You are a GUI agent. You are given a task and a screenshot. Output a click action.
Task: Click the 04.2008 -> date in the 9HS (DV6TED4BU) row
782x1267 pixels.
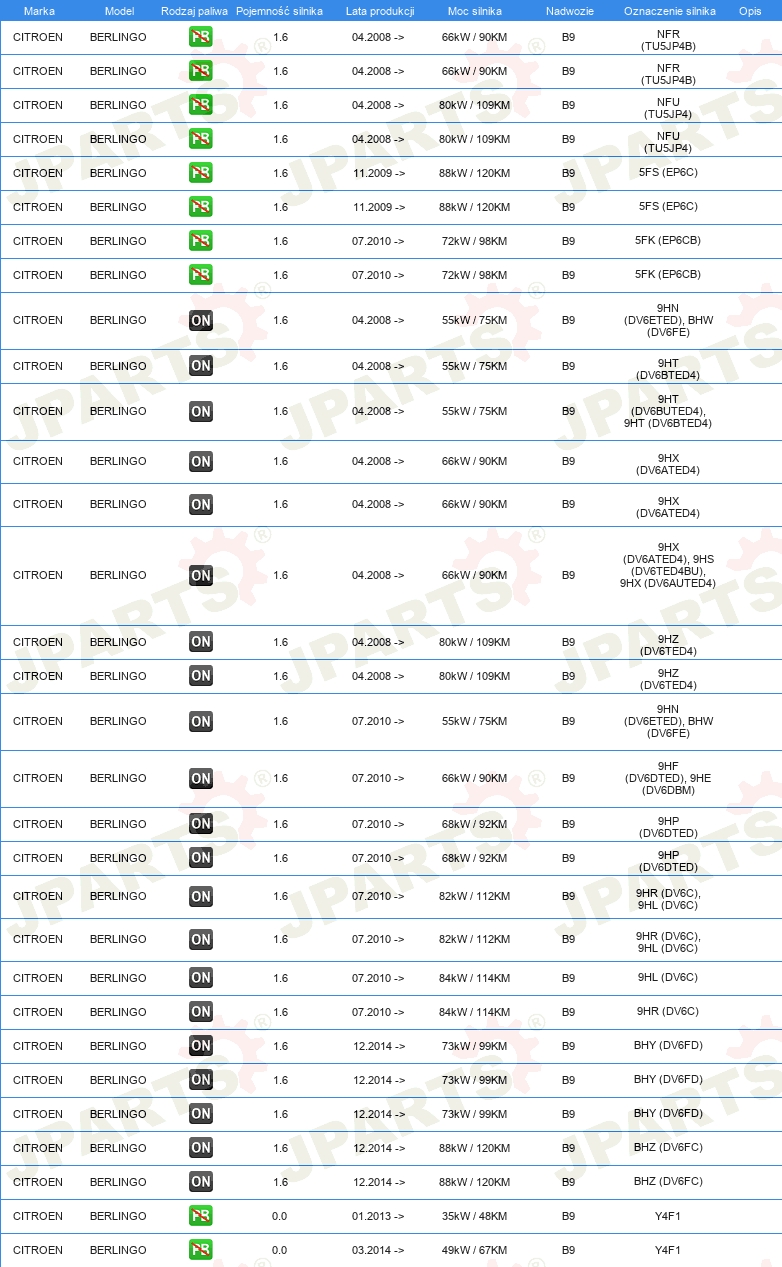(379, 575)
